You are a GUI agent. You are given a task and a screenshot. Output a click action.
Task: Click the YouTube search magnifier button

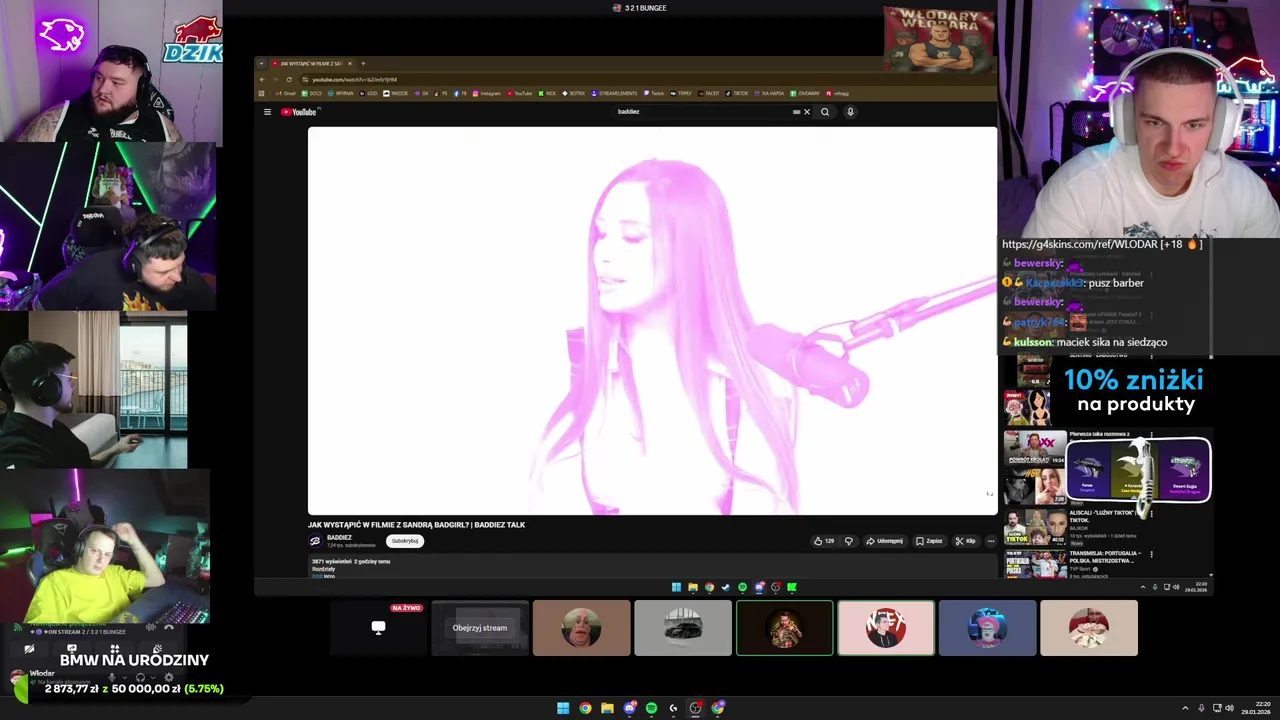pos(825,112)
